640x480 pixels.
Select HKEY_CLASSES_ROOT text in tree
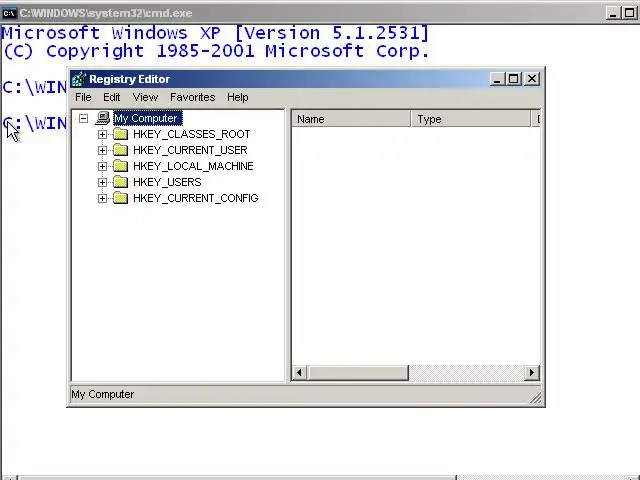pos(191,134)
